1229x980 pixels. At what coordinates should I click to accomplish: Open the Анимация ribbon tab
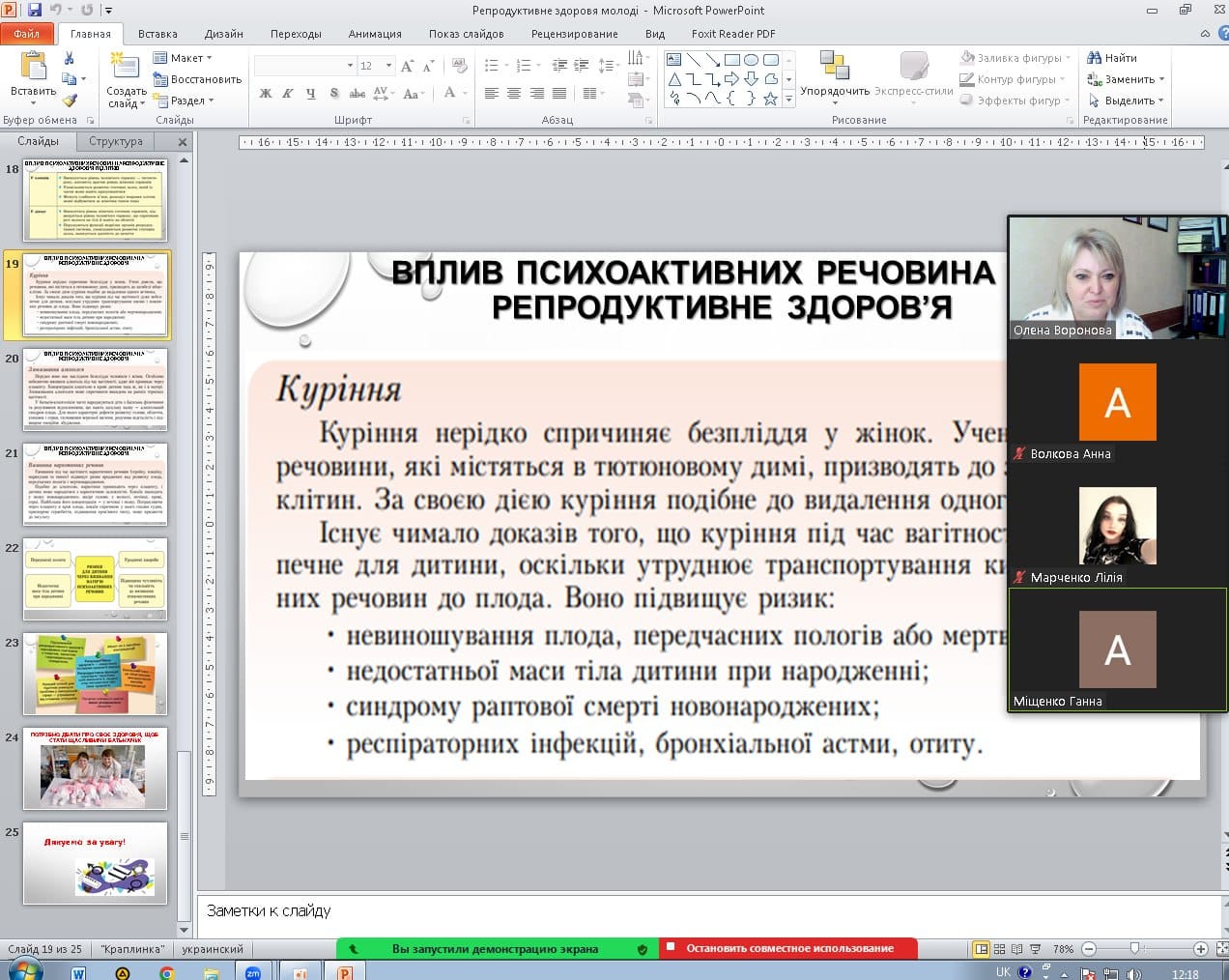374,34
